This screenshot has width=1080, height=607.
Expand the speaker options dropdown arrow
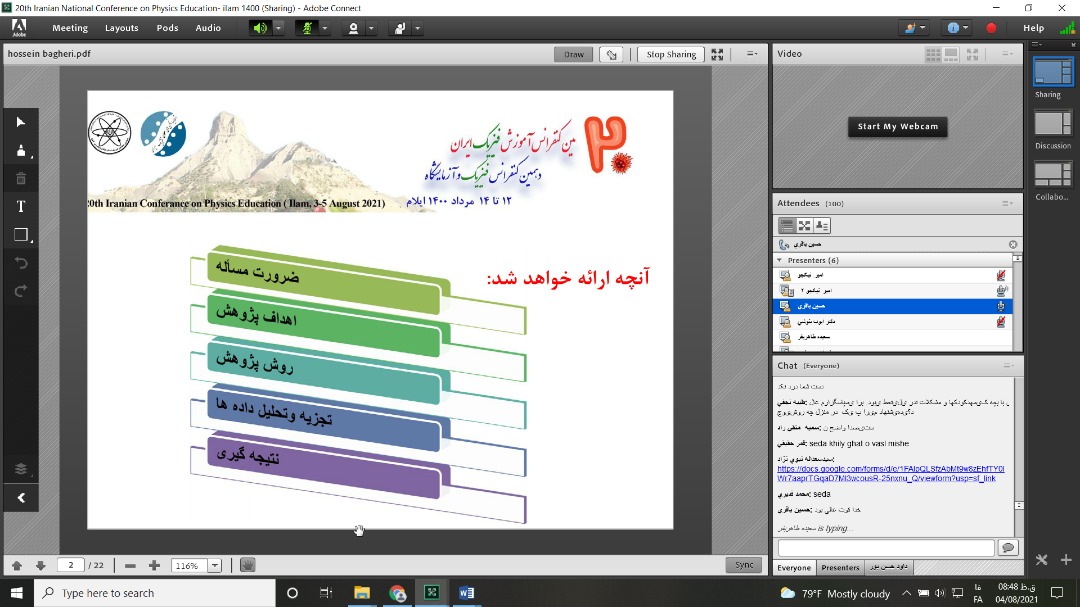point(279,28)
